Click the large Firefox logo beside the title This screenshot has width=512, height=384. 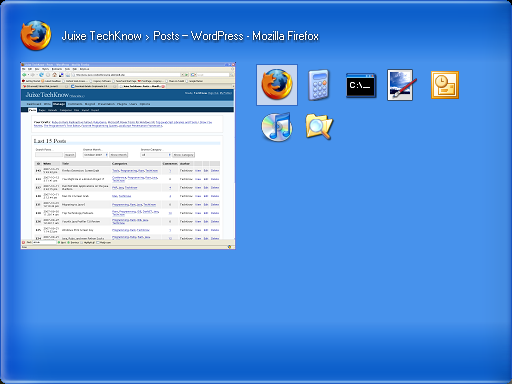(x=36, y=35)
